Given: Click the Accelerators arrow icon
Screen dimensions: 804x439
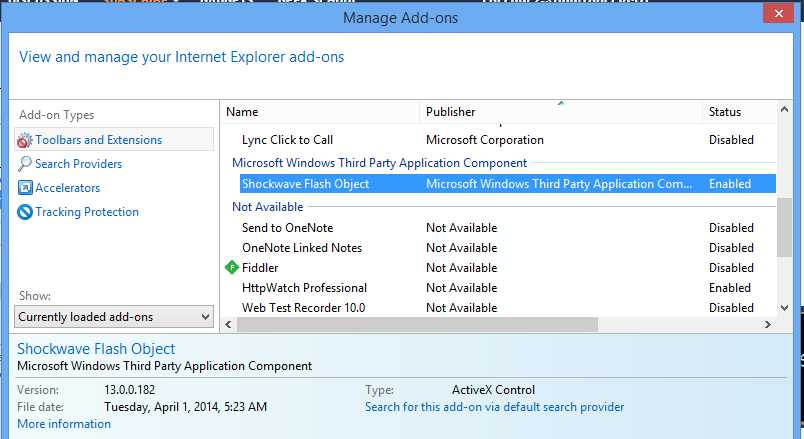Looking at the screenshot, I should [25, 188].
